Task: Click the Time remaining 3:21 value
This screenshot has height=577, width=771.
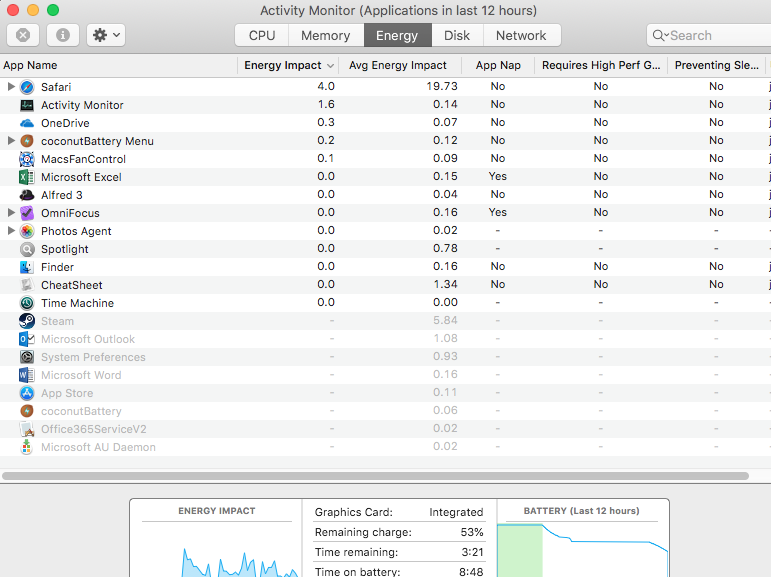Action: coord(473,552)
